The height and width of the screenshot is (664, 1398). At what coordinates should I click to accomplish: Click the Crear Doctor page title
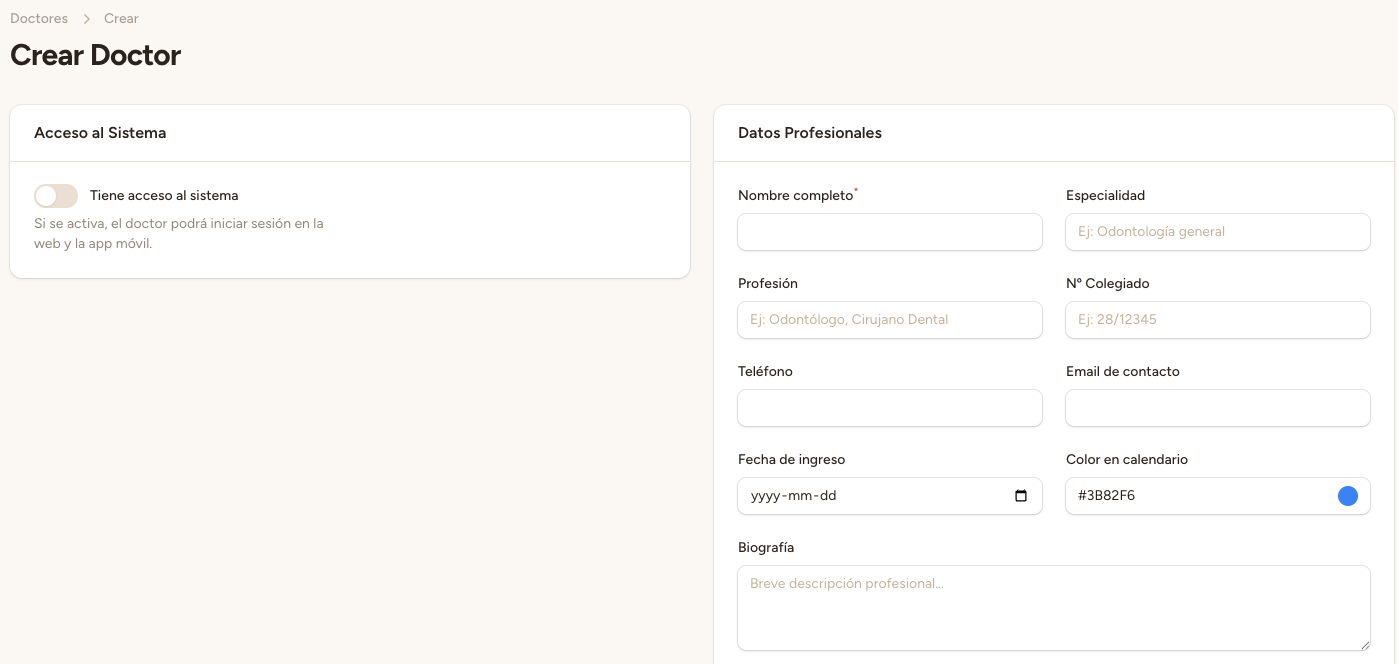[96, 55]
